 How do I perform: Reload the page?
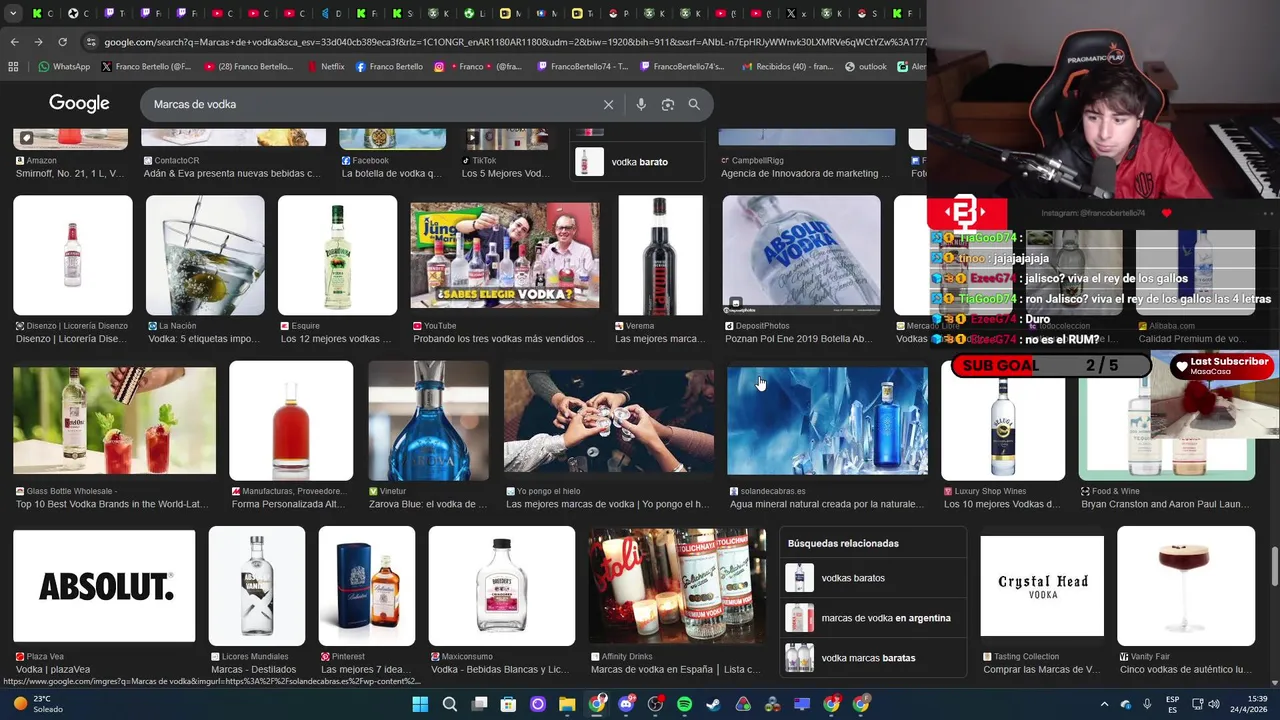(62, 42)
